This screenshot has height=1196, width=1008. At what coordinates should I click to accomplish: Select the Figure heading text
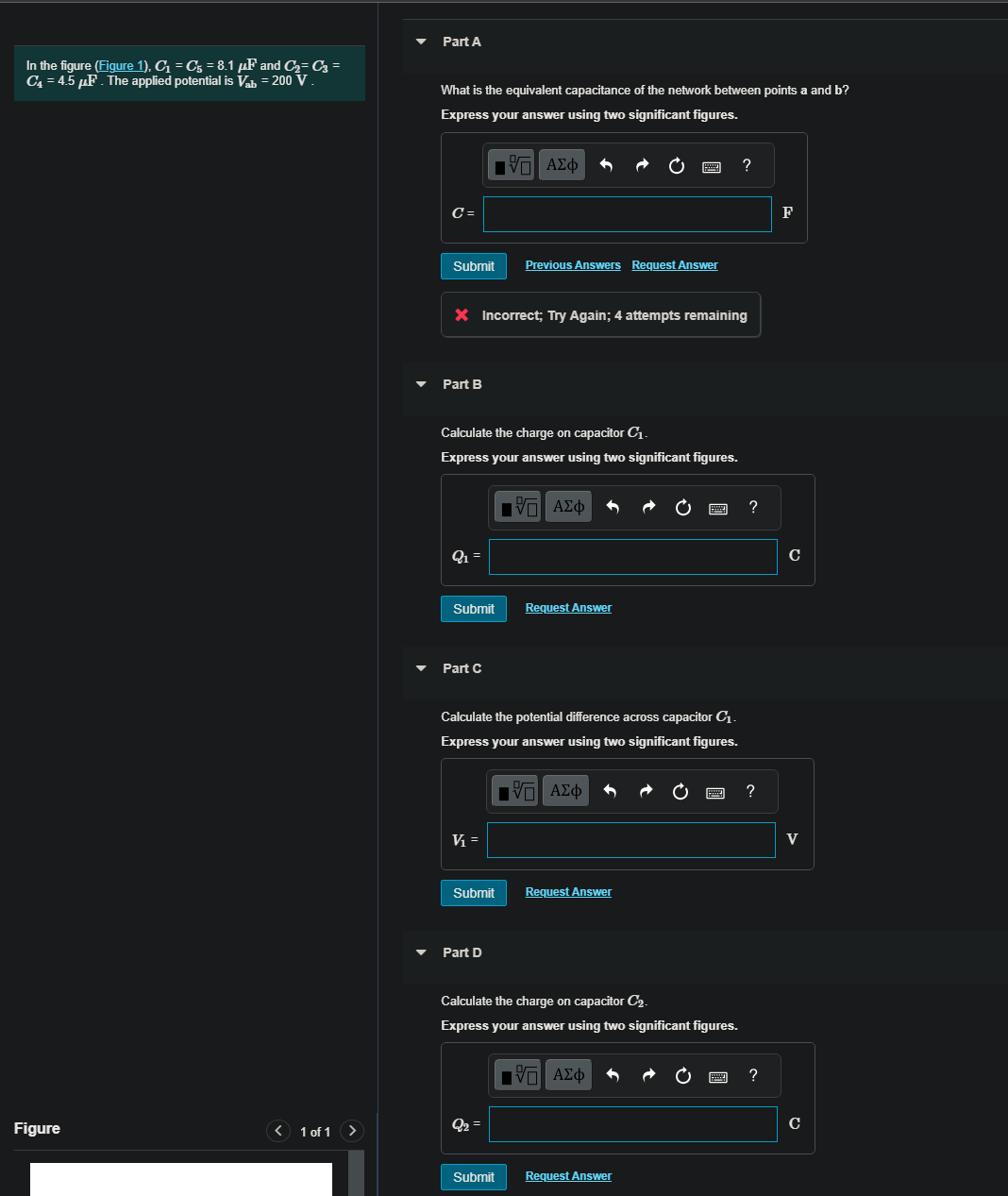point(37,1129)
